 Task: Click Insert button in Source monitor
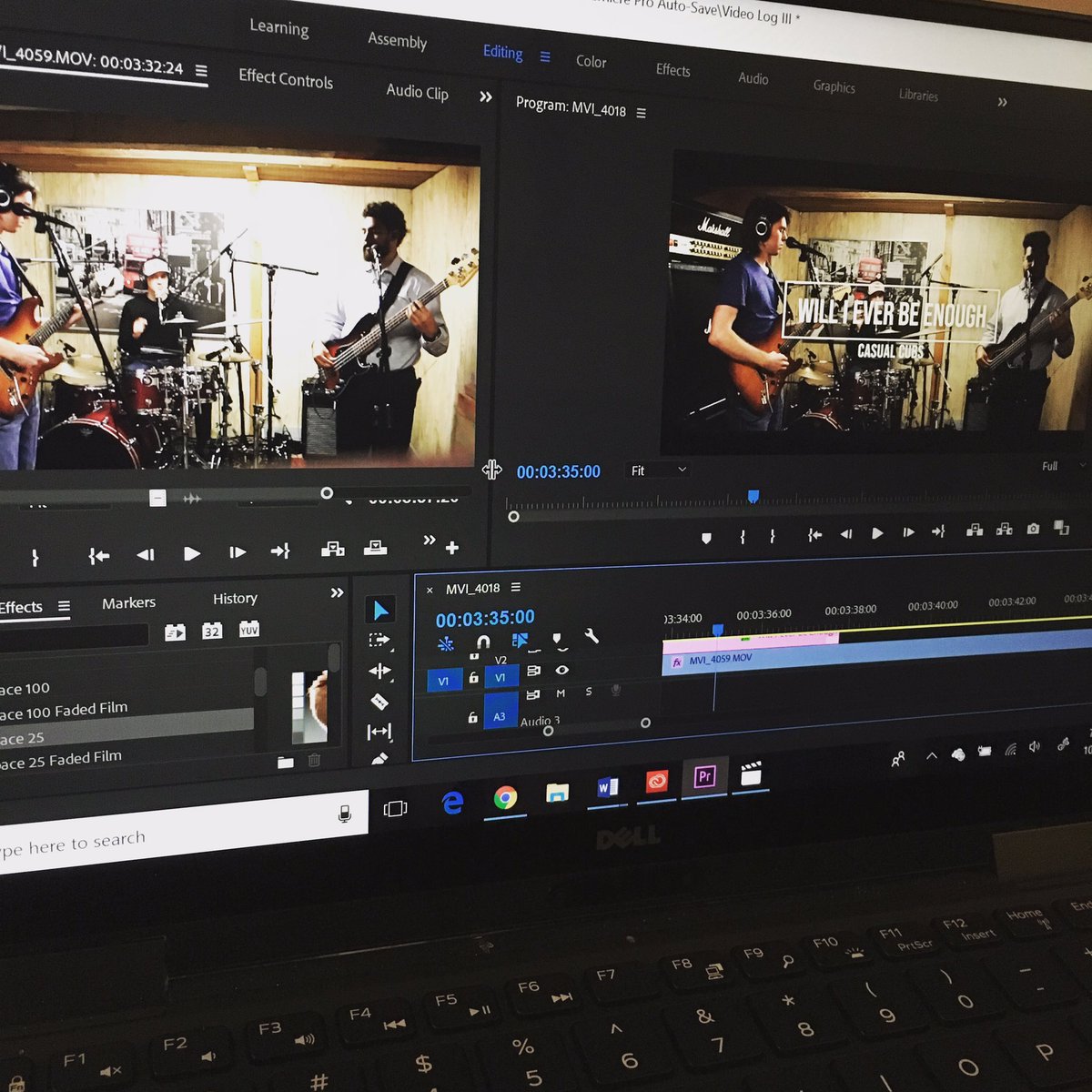332,549
